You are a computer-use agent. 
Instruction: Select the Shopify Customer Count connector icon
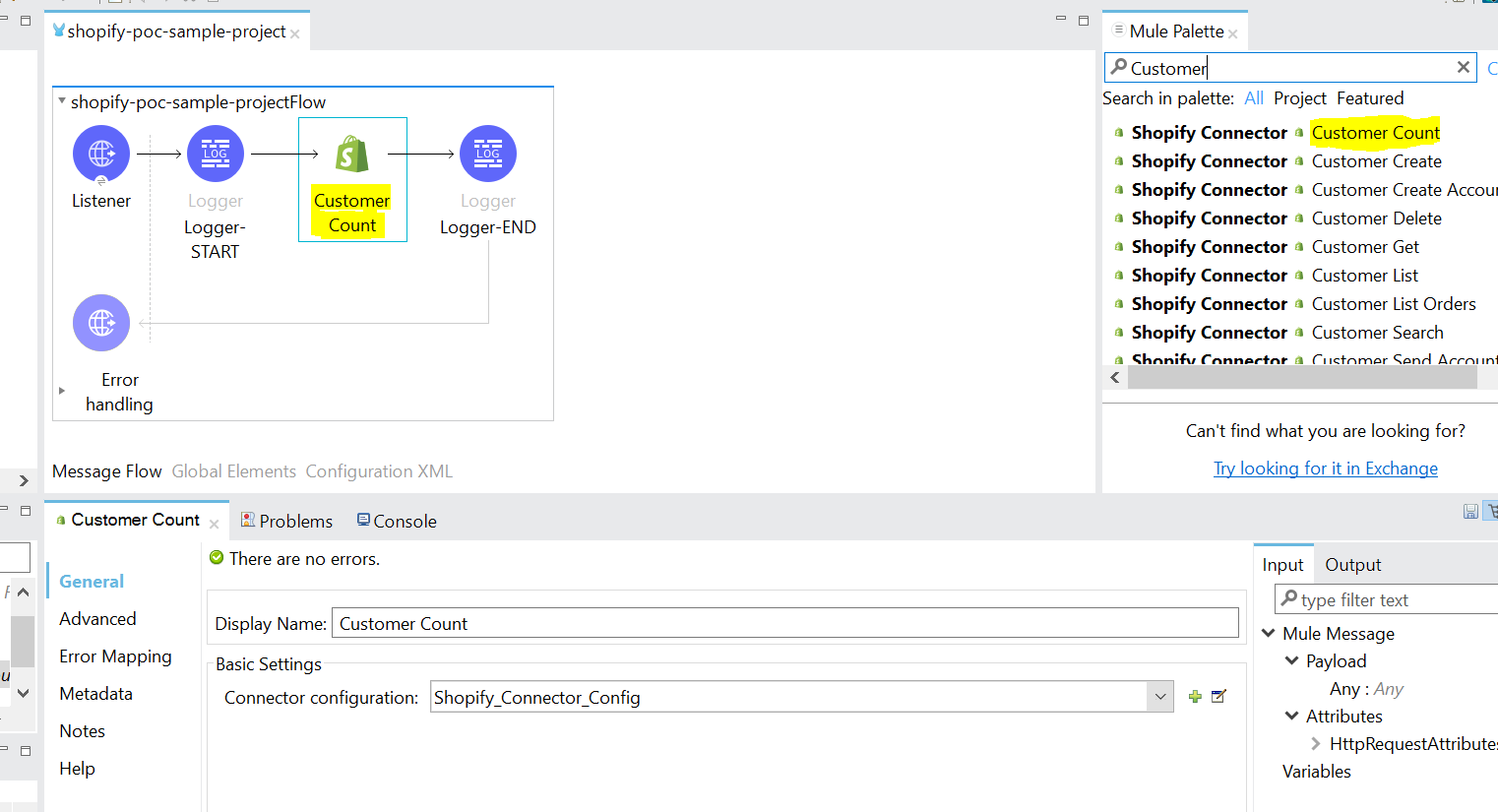[352, 155]
